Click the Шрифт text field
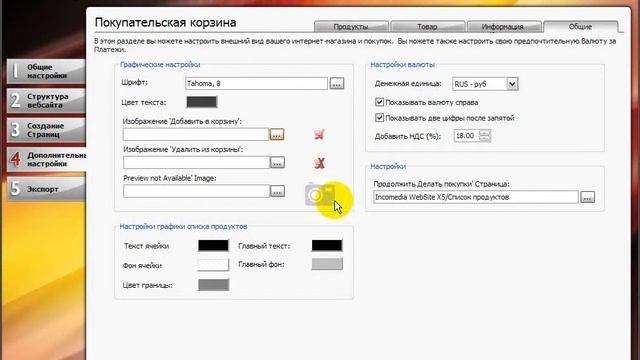The image size is (640, 360). [x=256, y=84]
